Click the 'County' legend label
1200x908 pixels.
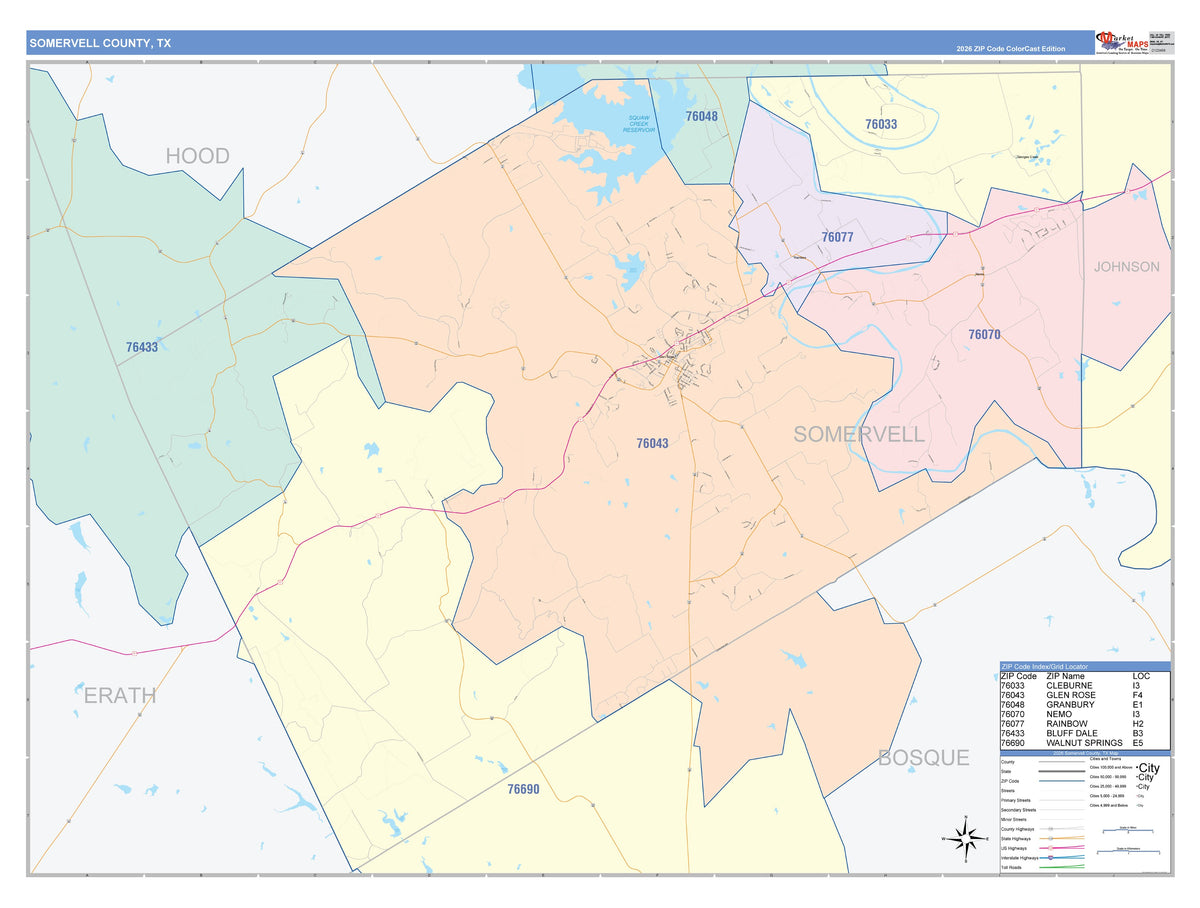click(1008, 762)
